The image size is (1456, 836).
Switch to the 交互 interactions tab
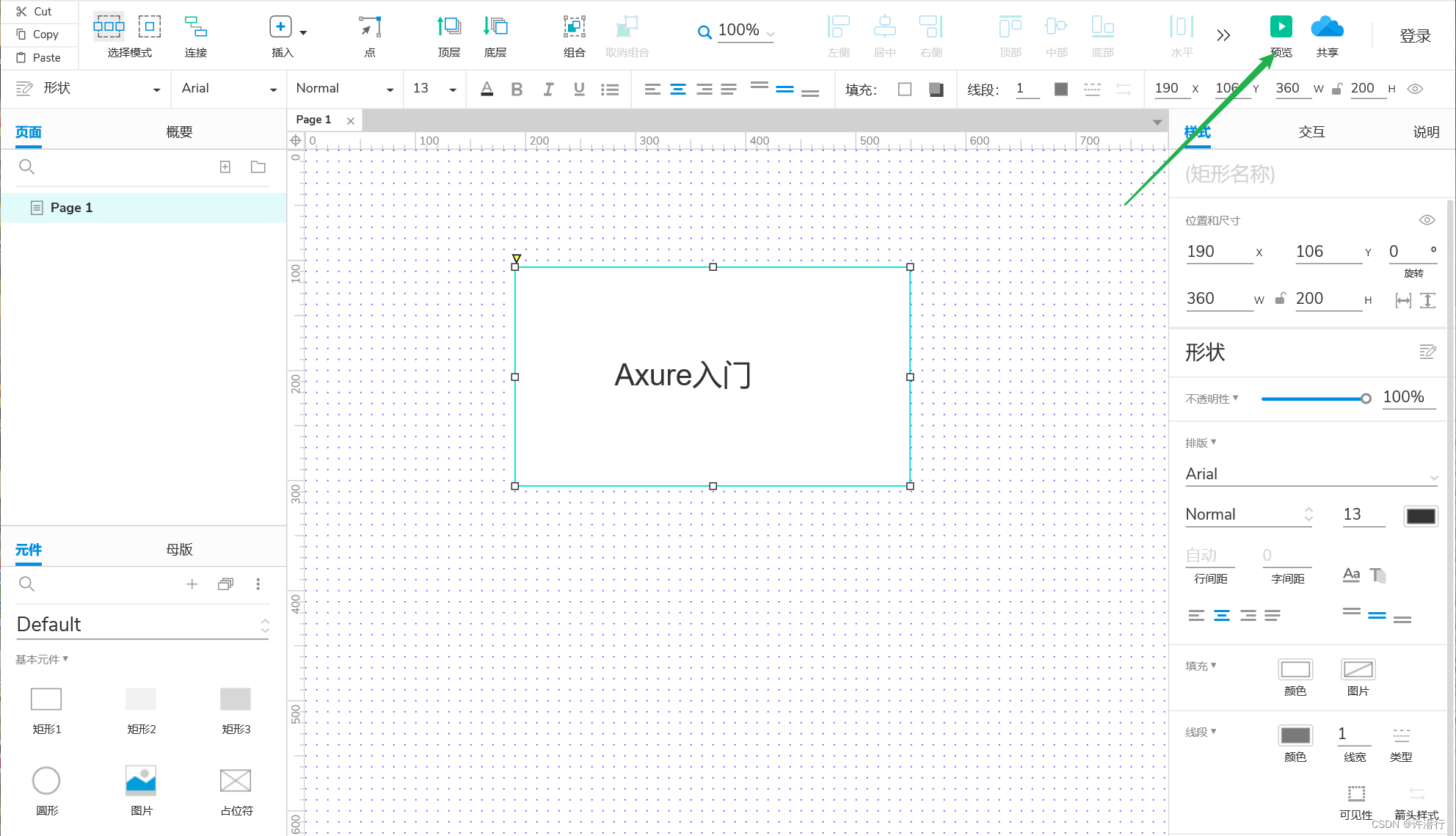pos(1311,132)
